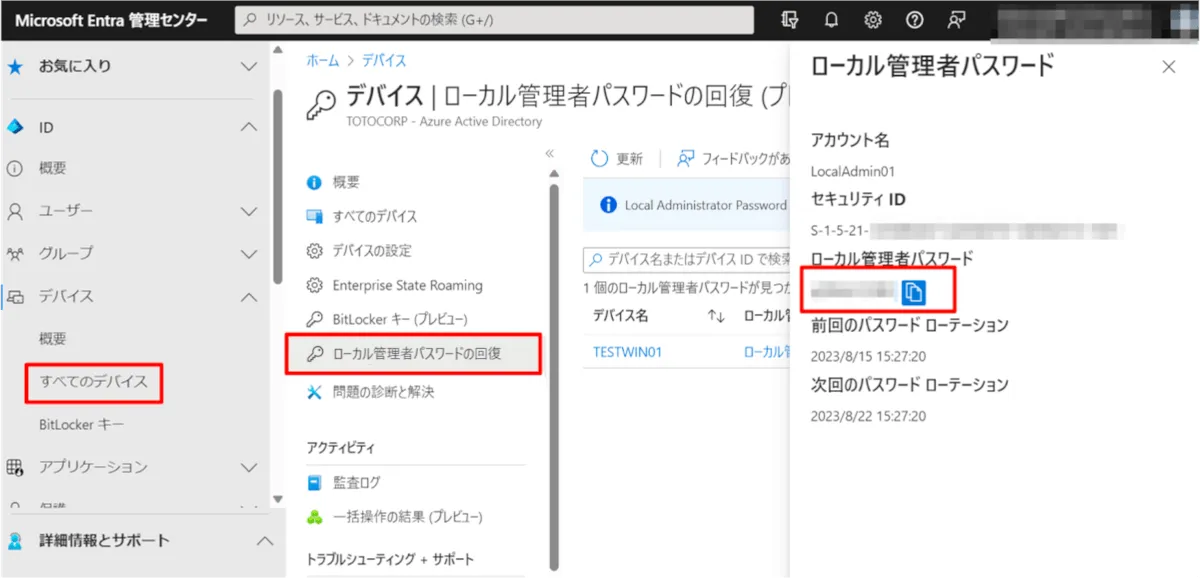
Task: Open Cloud Shell portal icon in top bar
Action: click(791, 20)
